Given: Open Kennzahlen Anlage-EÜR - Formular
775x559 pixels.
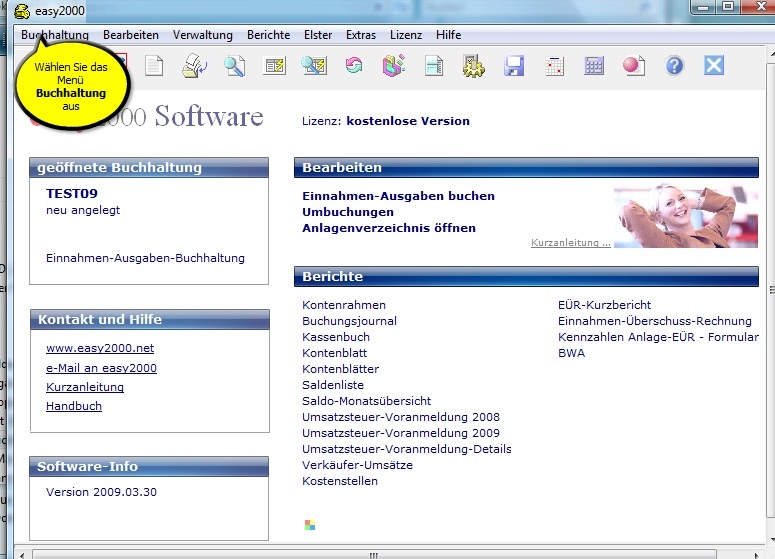Looking at the screenshot, I should tap(658, 337).
